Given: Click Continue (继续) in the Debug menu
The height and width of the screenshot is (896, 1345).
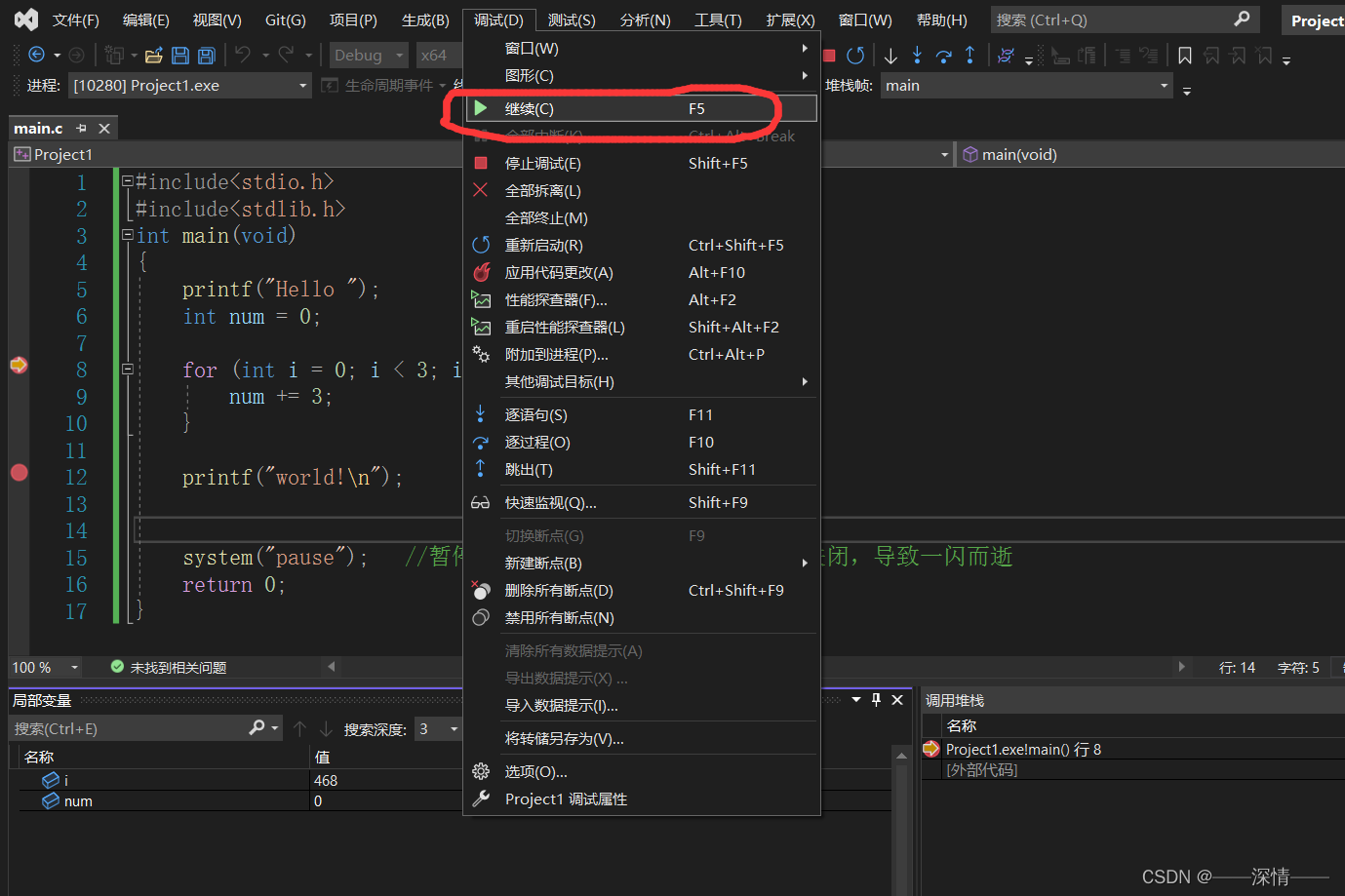Looking at the screenshot, I should coord(641,108).
